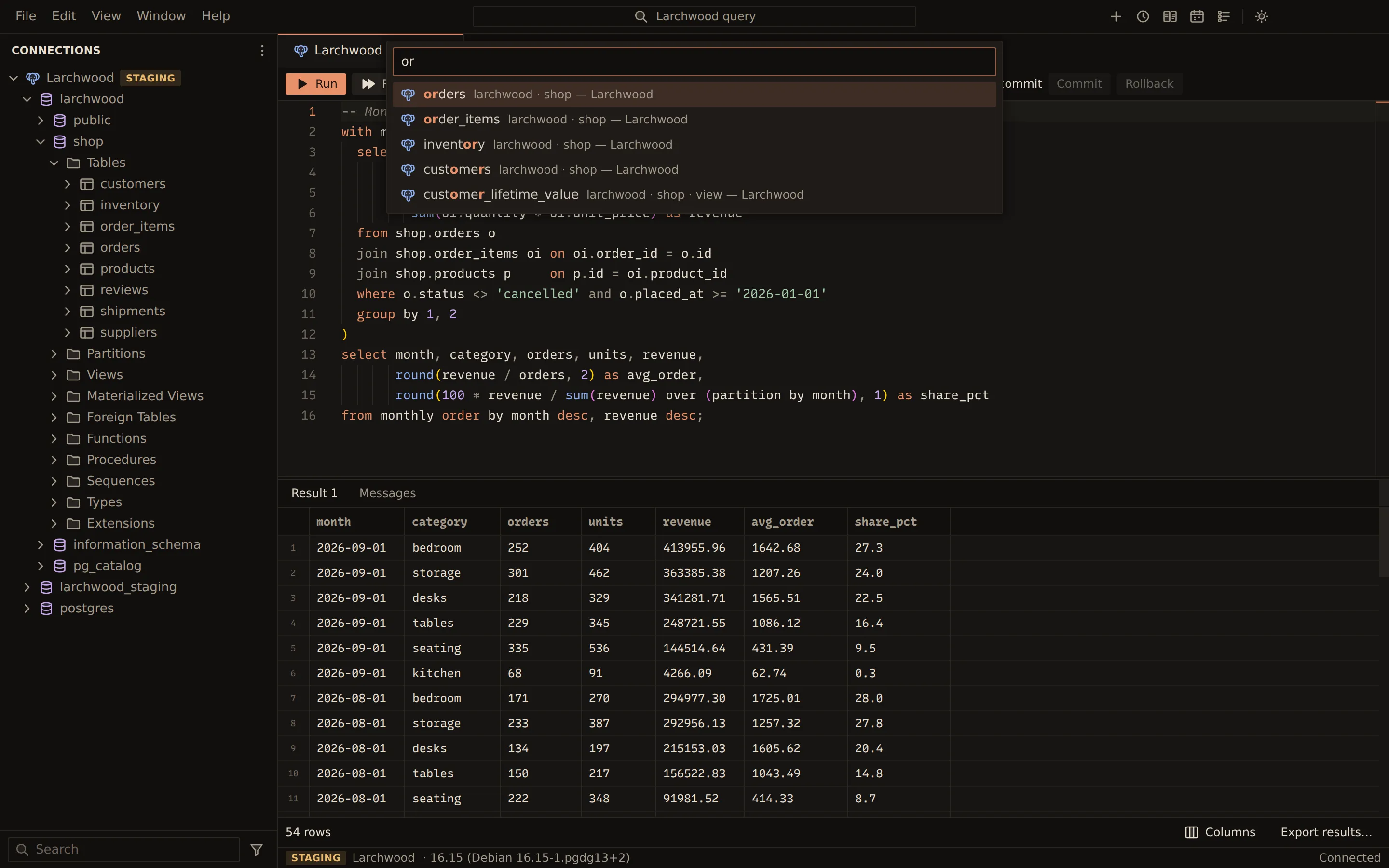
Task: Click the quick open input containing 'or'
Action: coord(694,61)
